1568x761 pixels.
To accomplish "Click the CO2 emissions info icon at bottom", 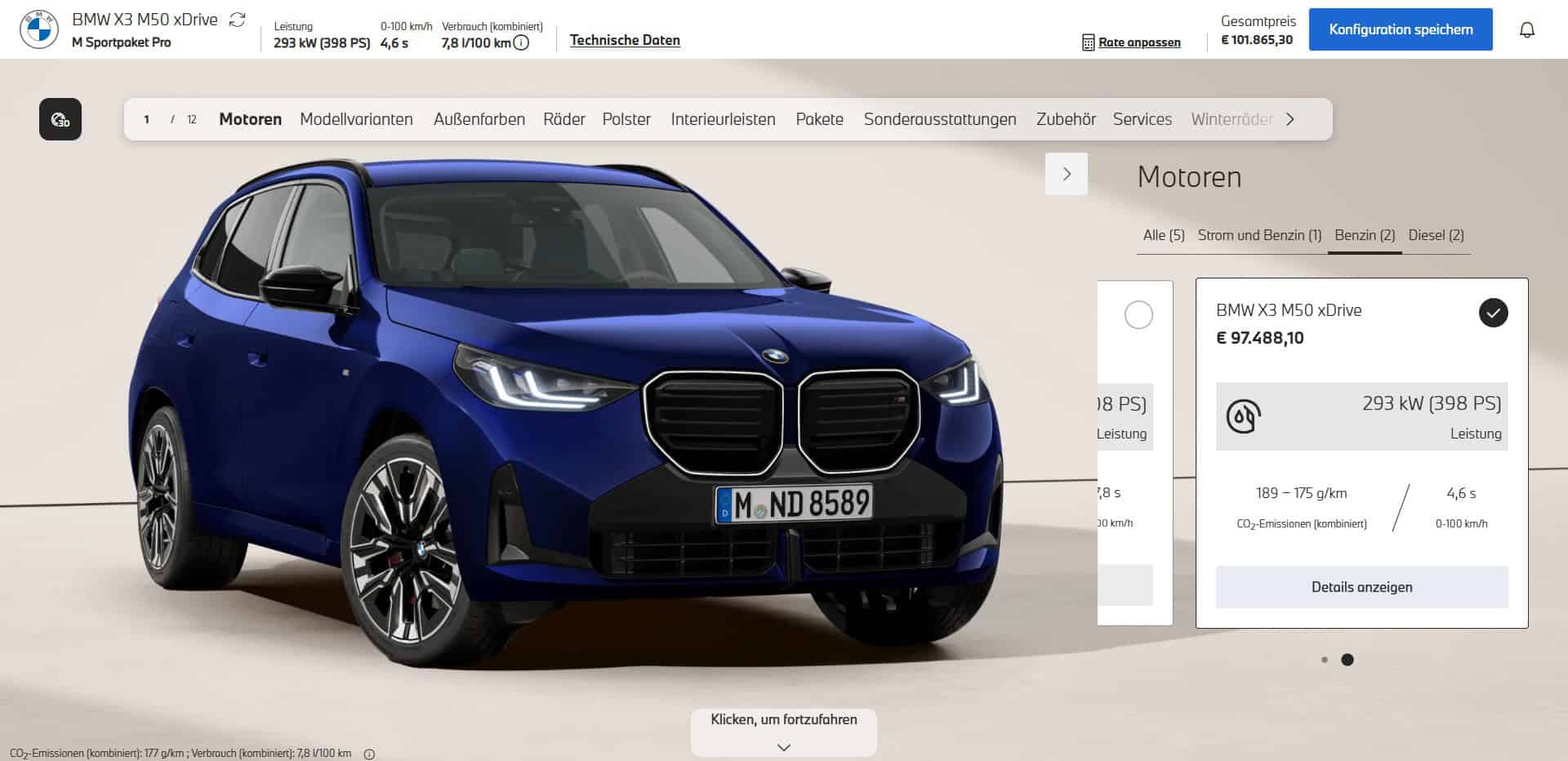I will point(369,754).
